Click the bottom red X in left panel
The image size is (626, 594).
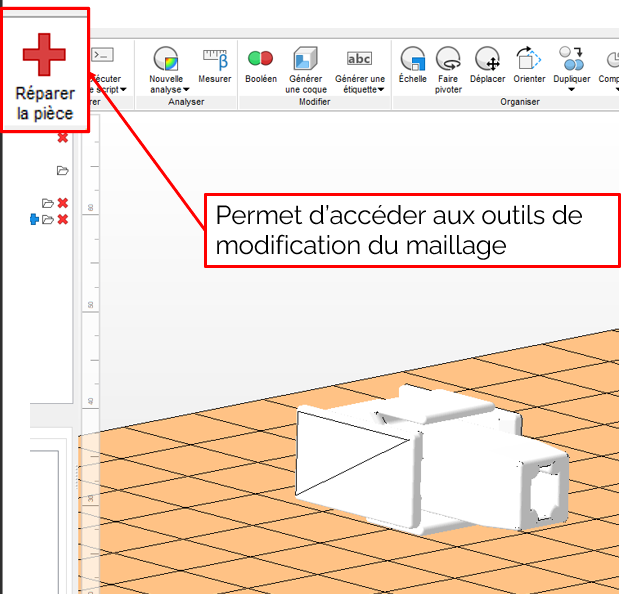tap(62, 219)
